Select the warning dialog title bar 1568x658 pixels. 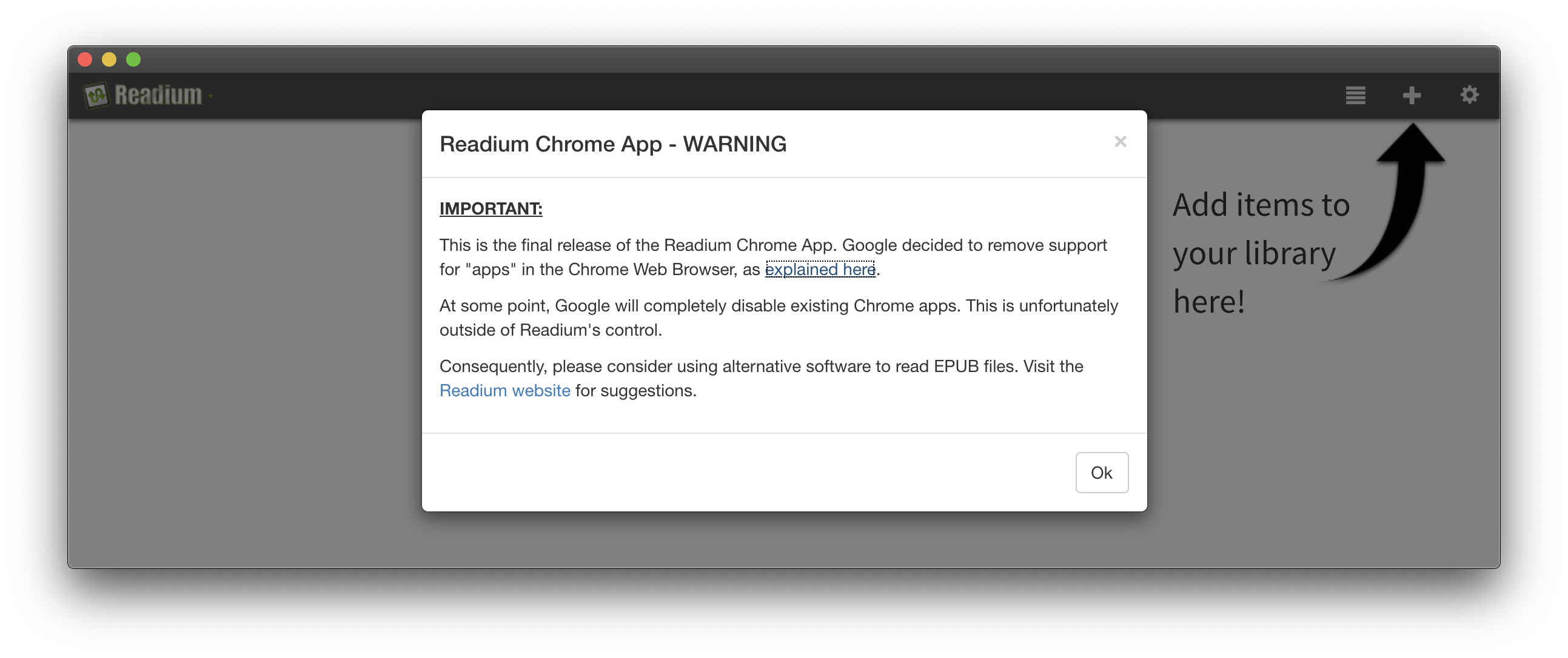coord(612,144)
